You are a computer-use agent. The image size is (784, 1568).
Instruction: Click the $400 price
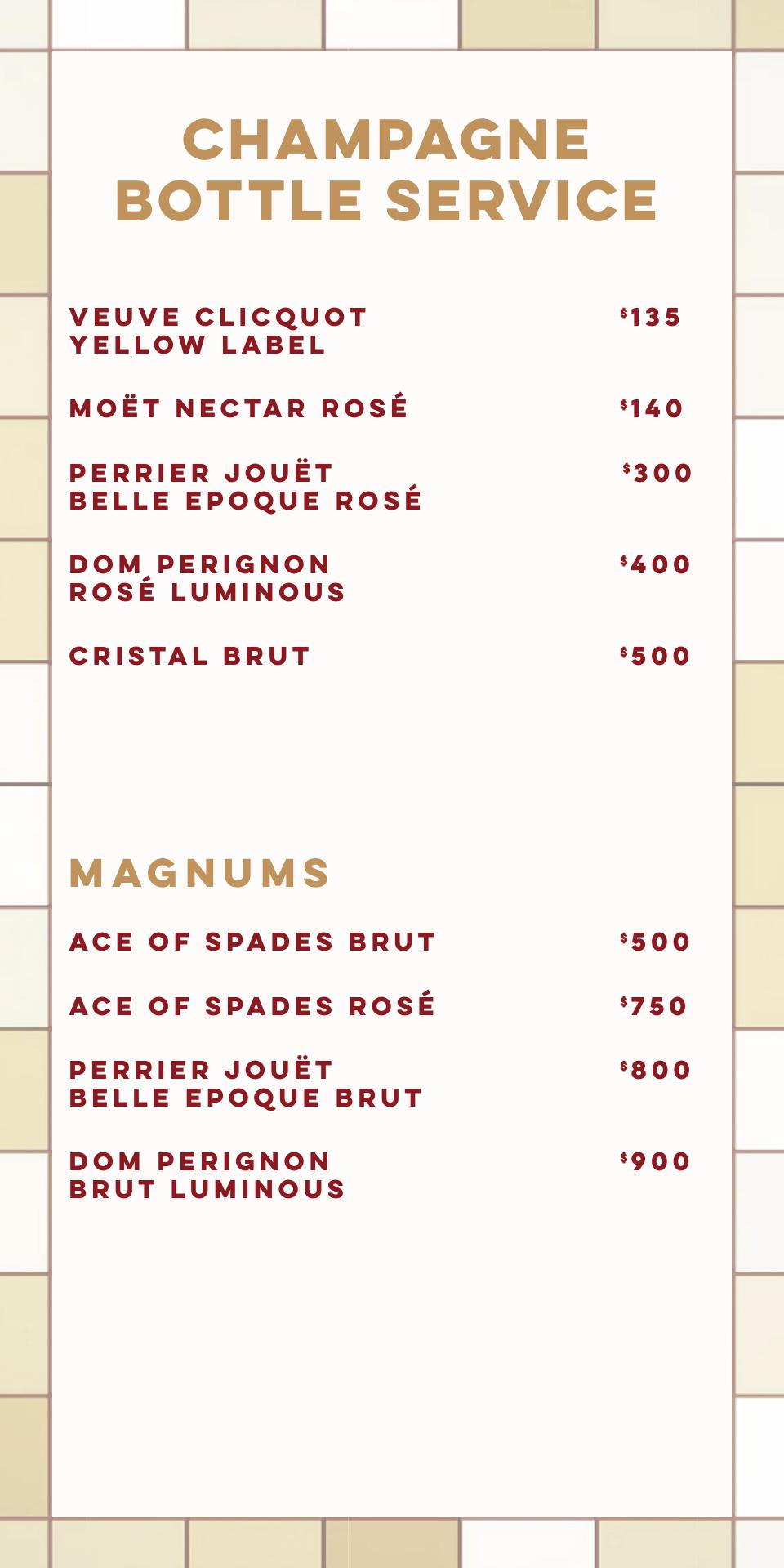[656, 564]
